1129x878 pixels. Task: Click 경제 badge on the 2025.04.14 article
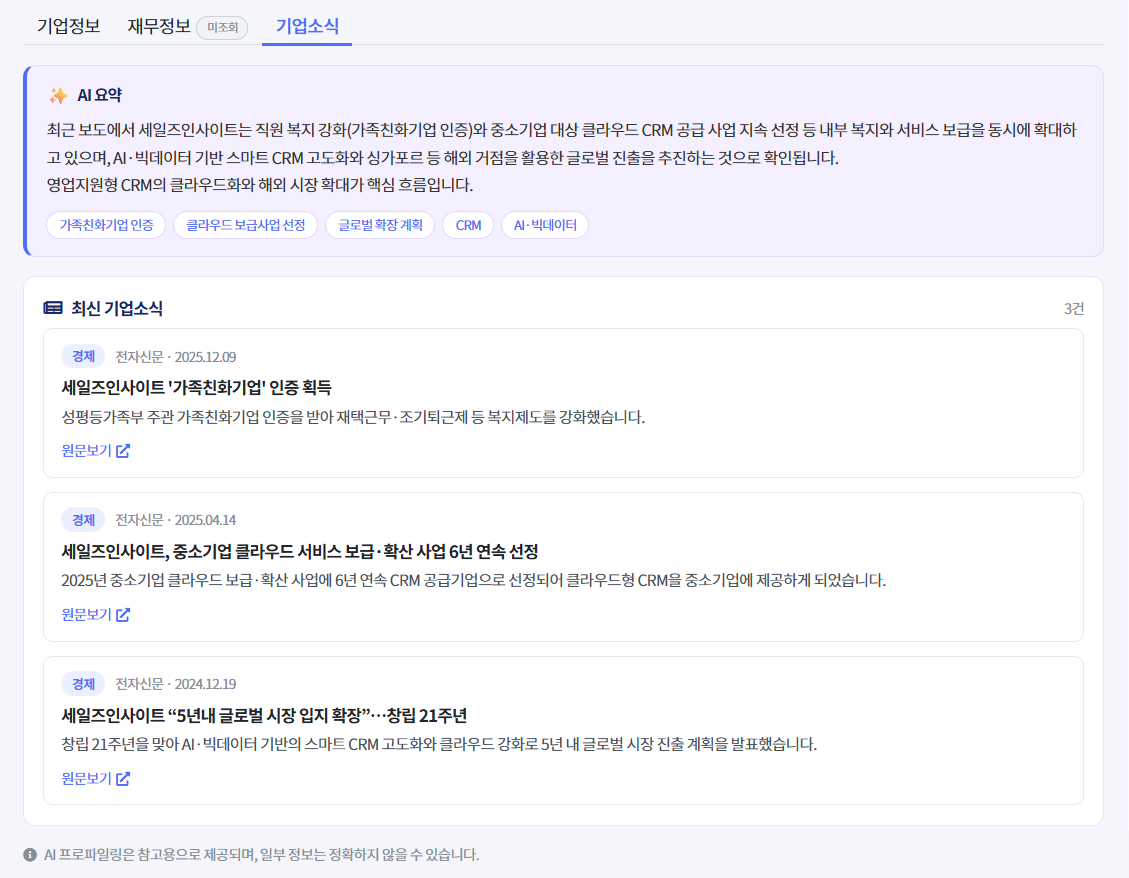(x=84, y=520)
